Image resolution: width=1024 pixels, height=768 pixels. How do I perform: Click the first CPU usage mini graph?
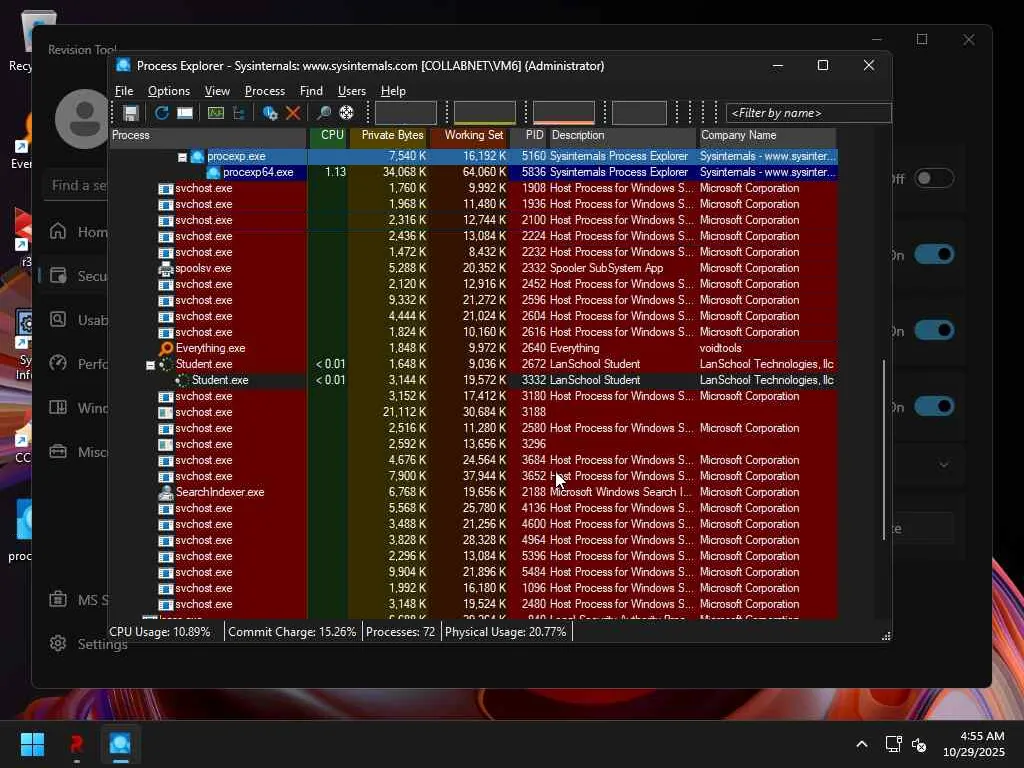[x=406, y=113]
